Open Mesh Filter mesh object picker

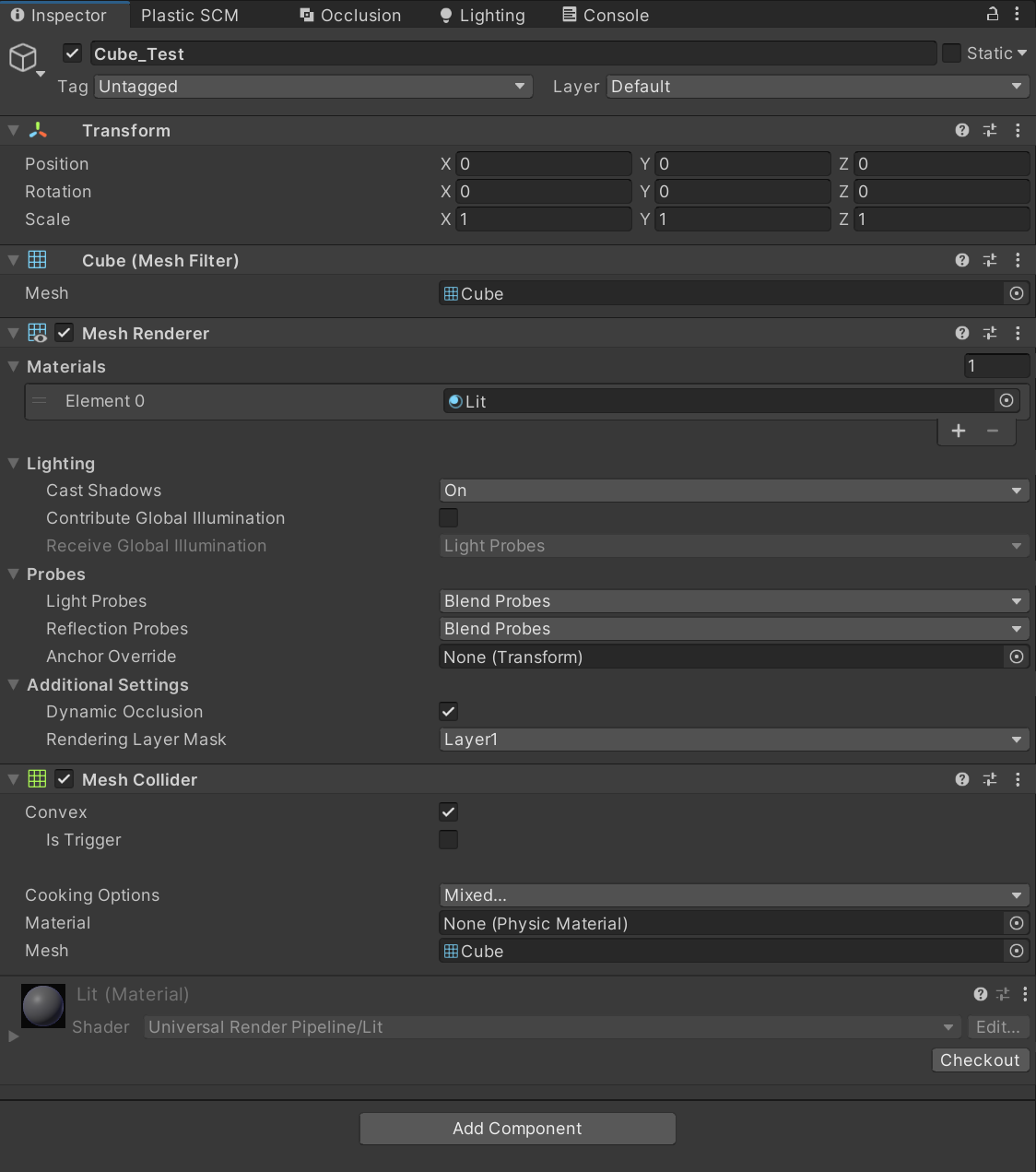pos(1017,293)
